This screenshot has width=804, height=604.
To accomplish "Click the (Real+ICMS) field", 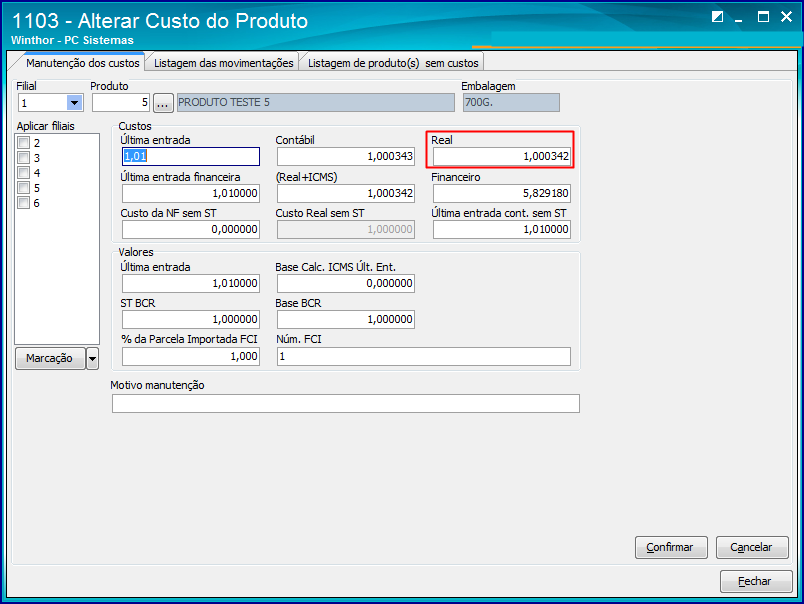I will point(346,193).
